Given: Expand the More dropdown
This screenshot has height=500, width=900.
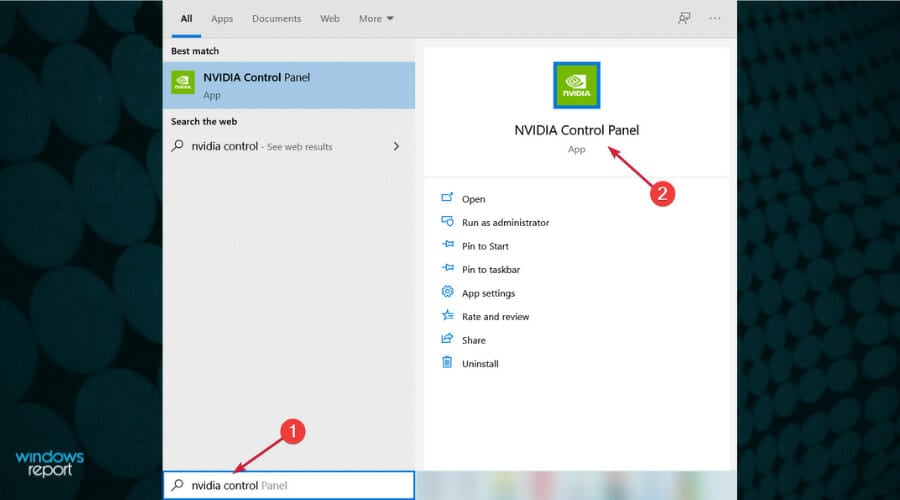Looking at the screenshot, I should click(x=376, y=18).
